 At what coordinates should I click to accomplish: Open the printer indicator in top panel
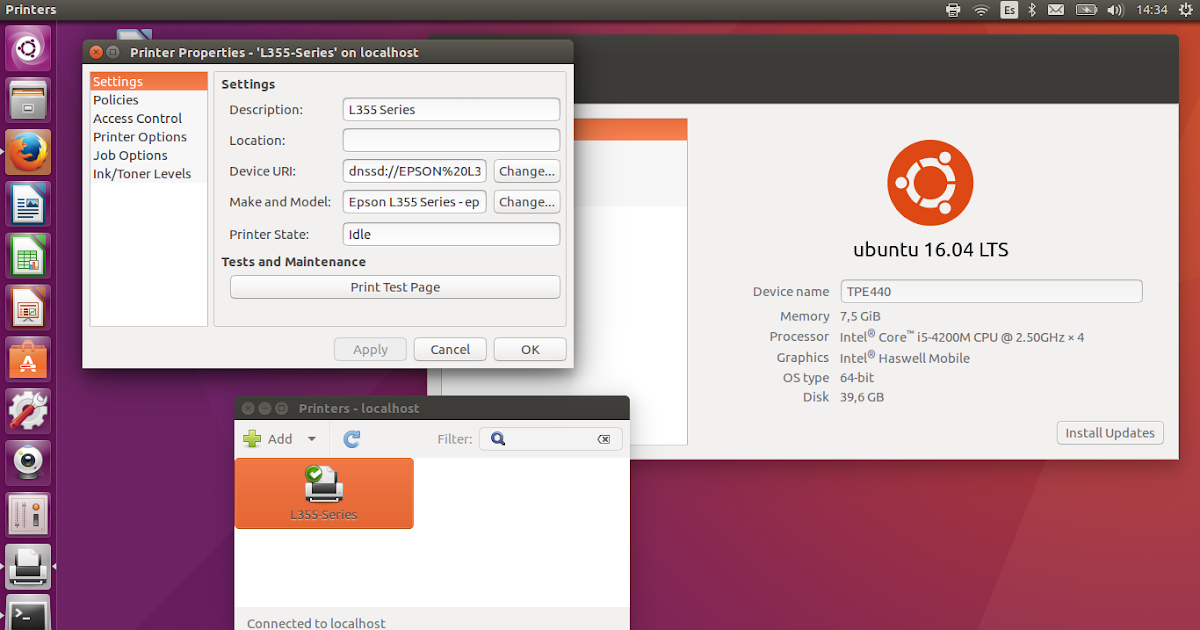pos(953,10)
